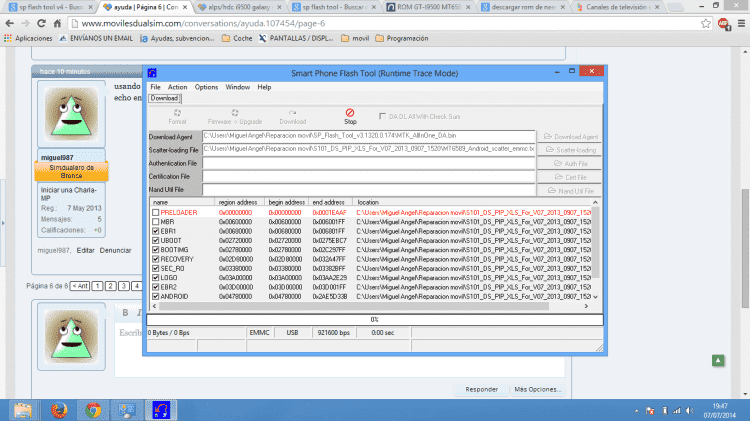
Task: Open the Auth File browser button
Action: 570,164
